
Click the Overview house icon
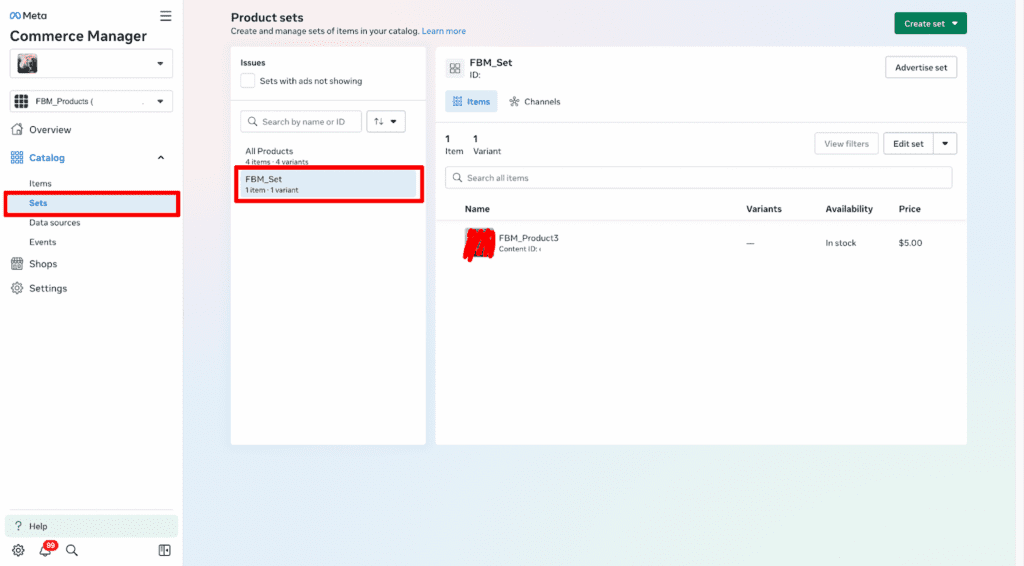pyautogui.click(x=17, y=129)
